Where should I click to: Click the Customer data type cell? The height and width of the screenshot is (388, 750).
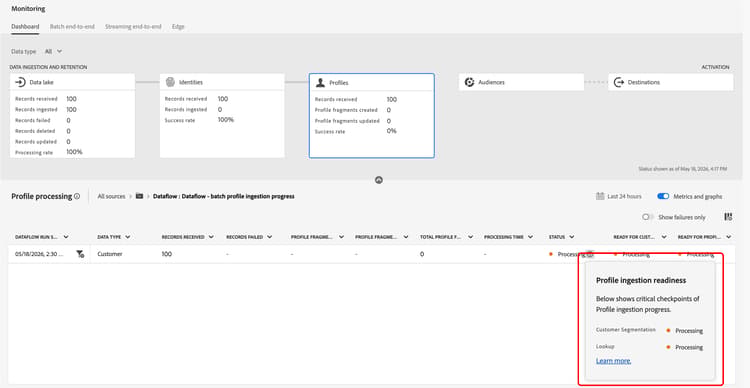pyautogui.click(x=110, y=254)
